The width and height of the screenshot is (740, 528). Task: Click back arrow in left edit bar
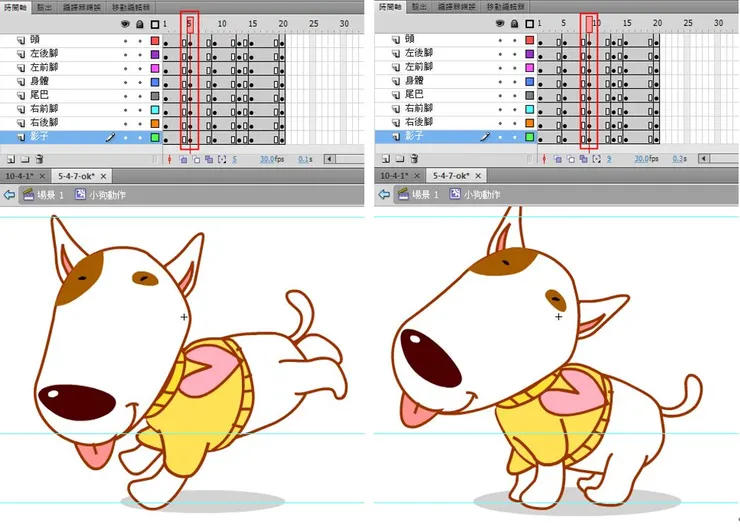click(9, 195)
